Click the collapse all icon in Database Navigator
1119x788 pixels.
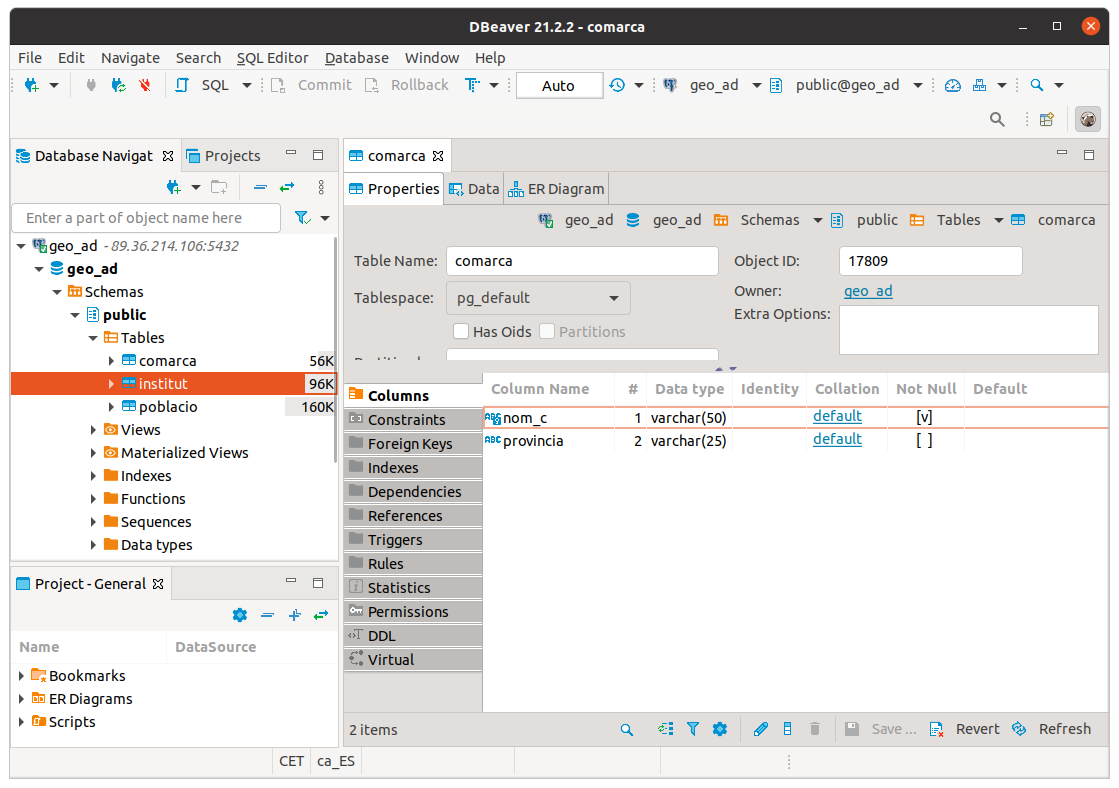tap(260, 187)
